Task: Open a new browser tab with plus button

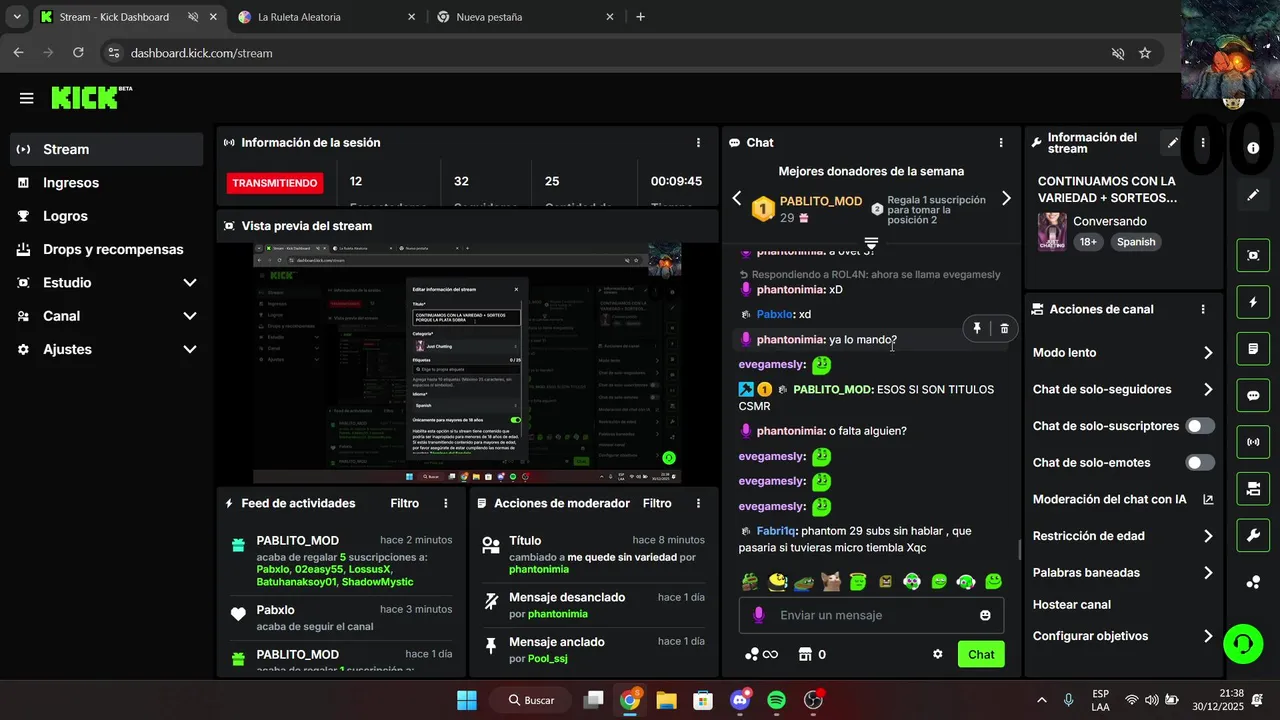Action: (640, 17)
